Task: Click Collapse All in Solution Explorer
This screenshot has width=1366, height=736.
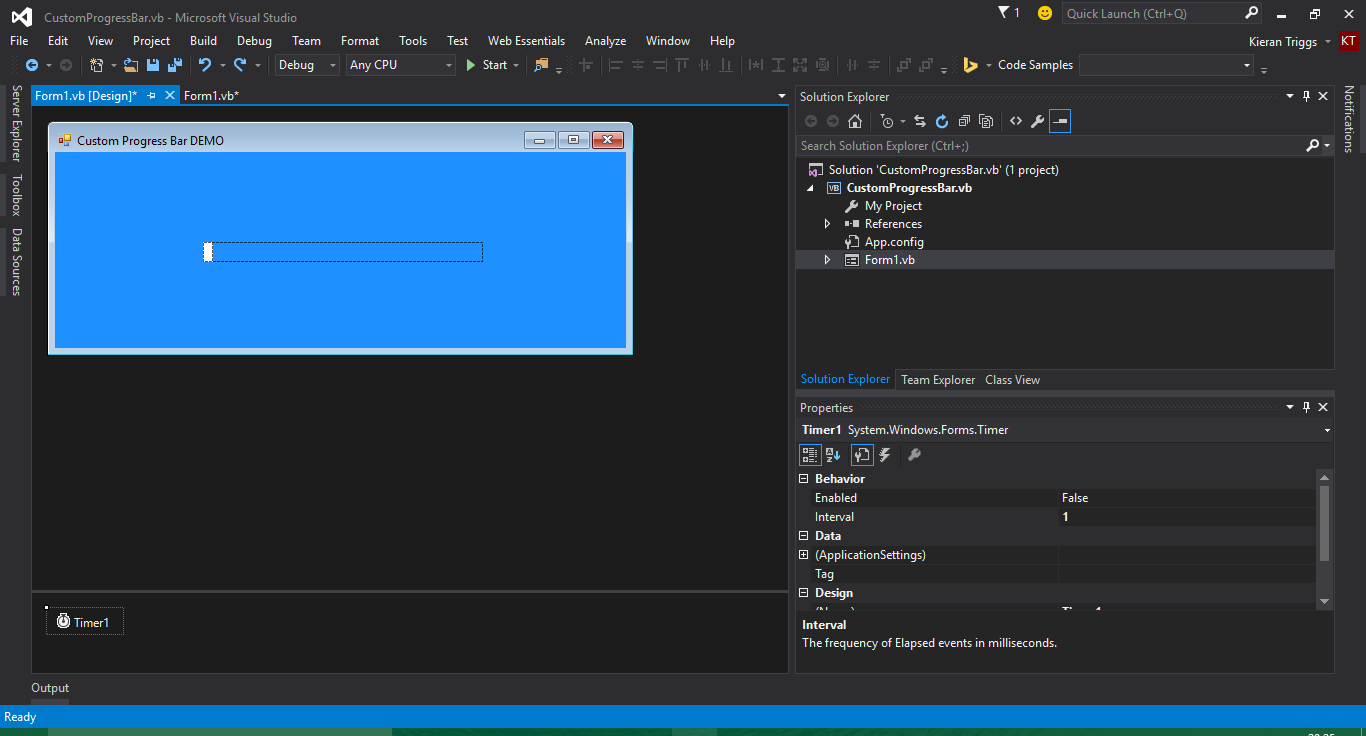Action: (964, 121)
